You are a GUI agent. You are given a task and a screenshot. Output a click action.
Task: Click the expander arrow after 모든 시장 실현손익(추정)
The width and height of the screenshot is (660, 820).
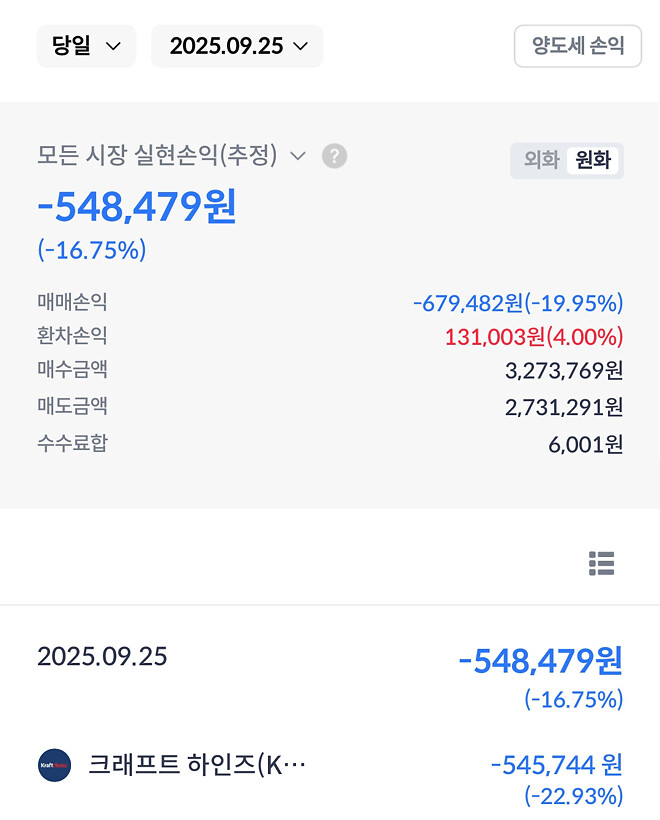click(x=296, y=156)
